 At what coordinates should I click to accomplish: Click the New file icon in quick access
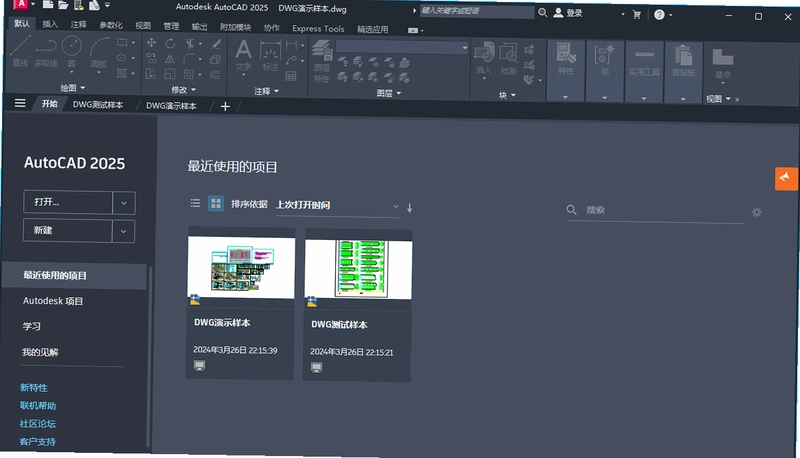click(47, 5)
